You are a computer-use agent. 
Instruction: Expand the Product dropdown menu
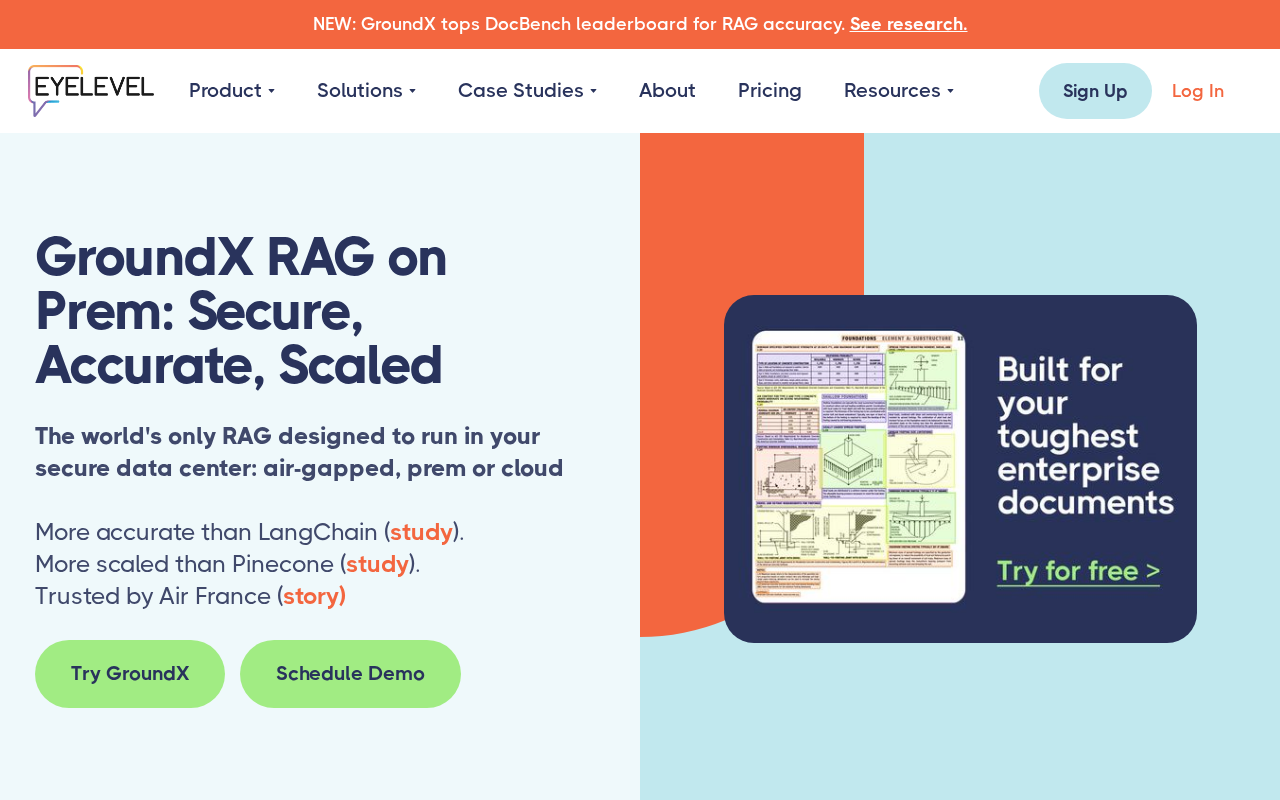point(232,91)
